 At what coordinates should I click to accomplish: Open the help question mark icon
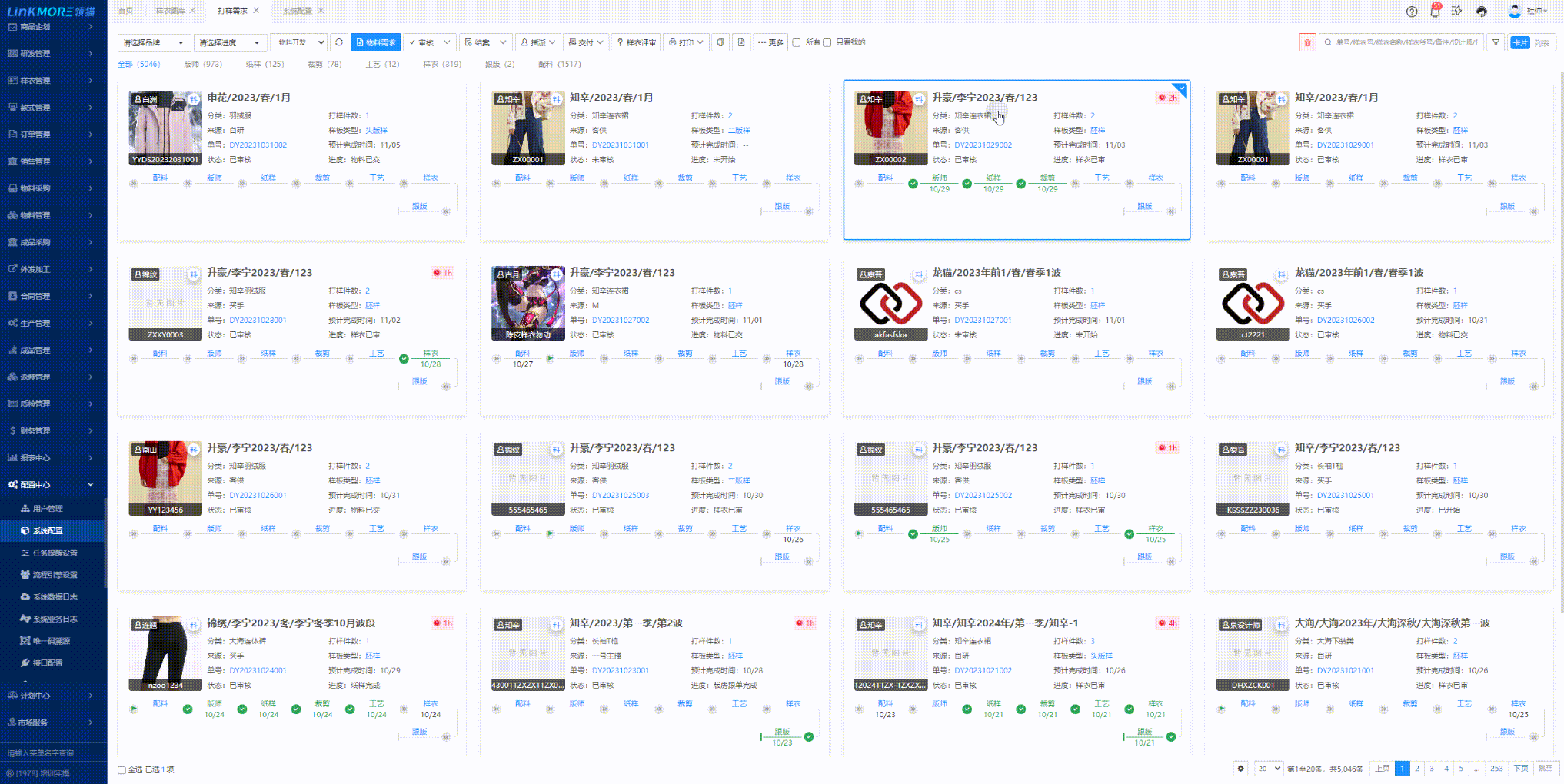coord(1412,12)
